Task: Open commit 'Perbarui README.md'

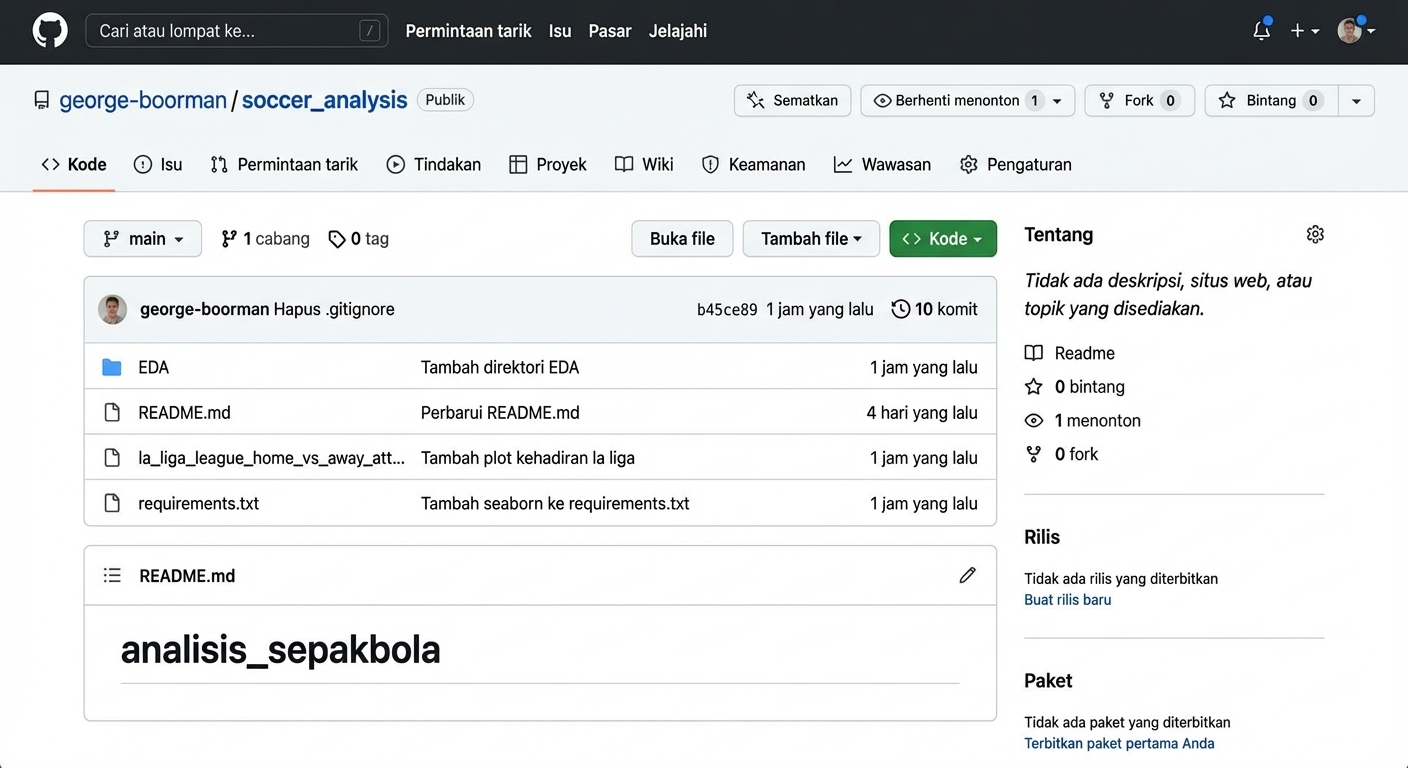Action: pos(500,412)
